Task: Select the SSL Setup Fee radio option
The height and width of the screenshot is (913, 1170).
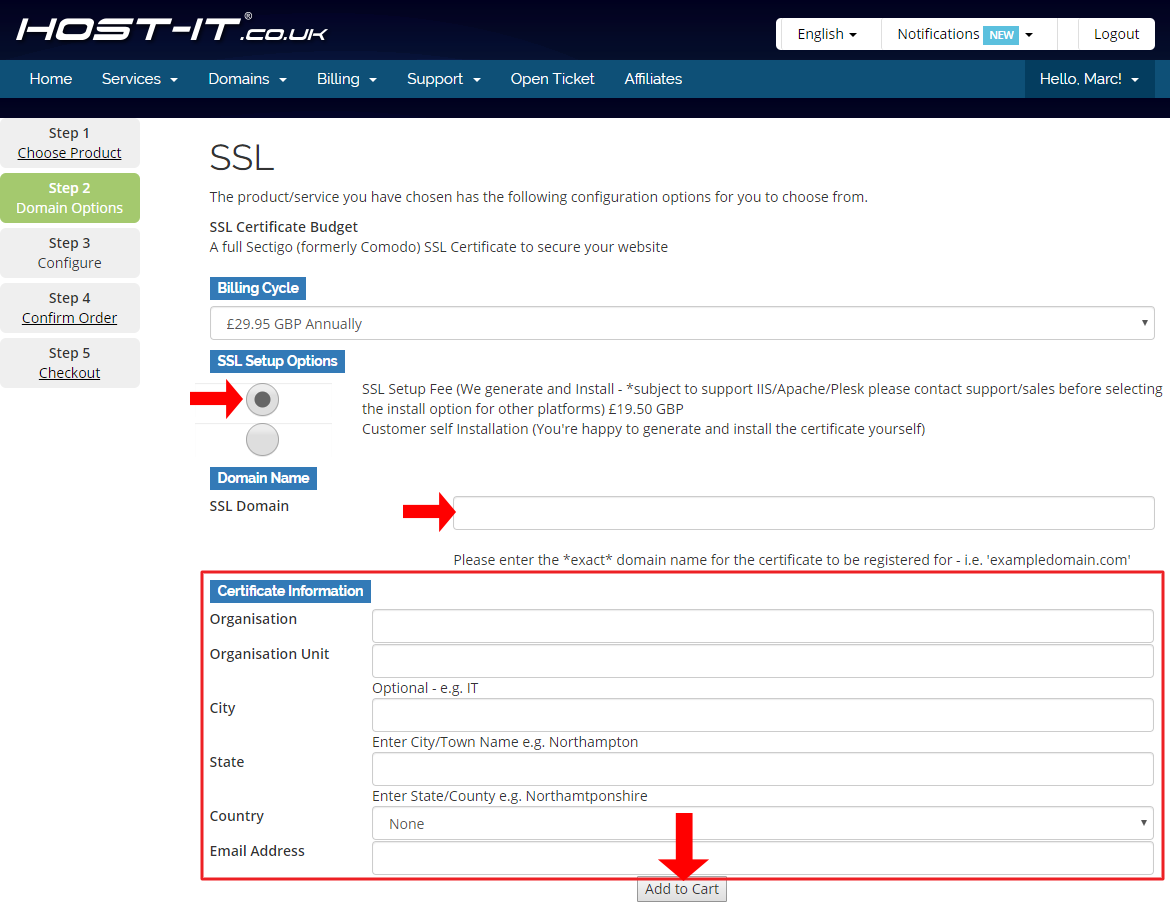Action: click(x=262, y=400)
